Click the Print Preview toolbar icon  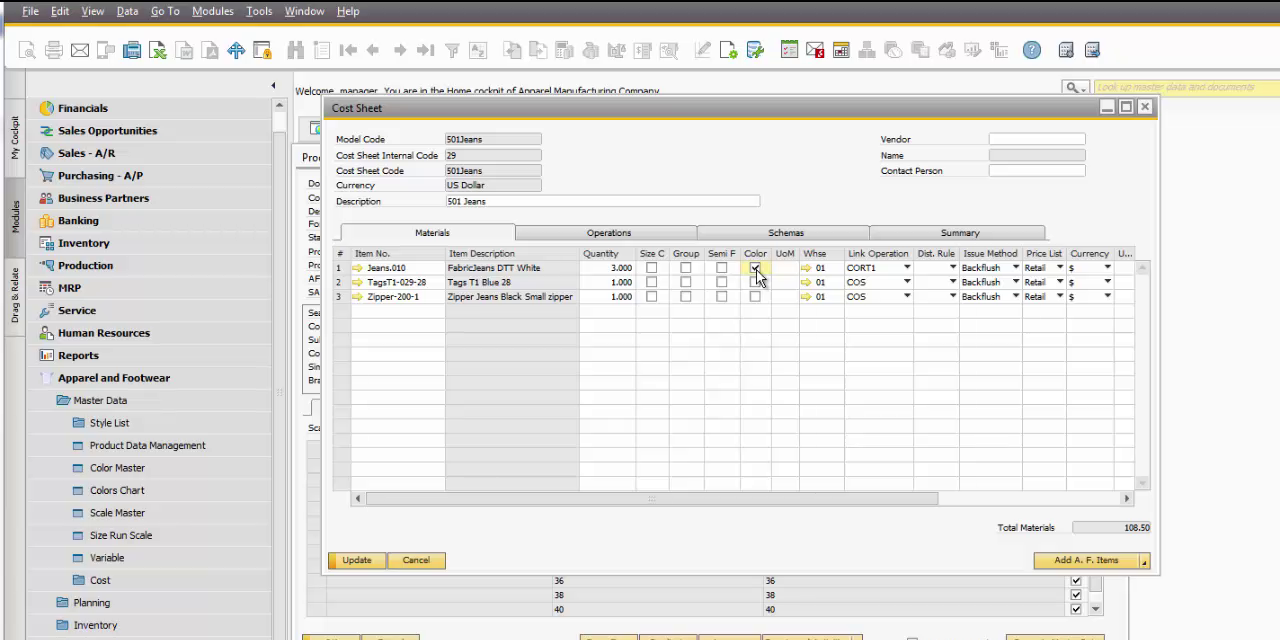27,50
